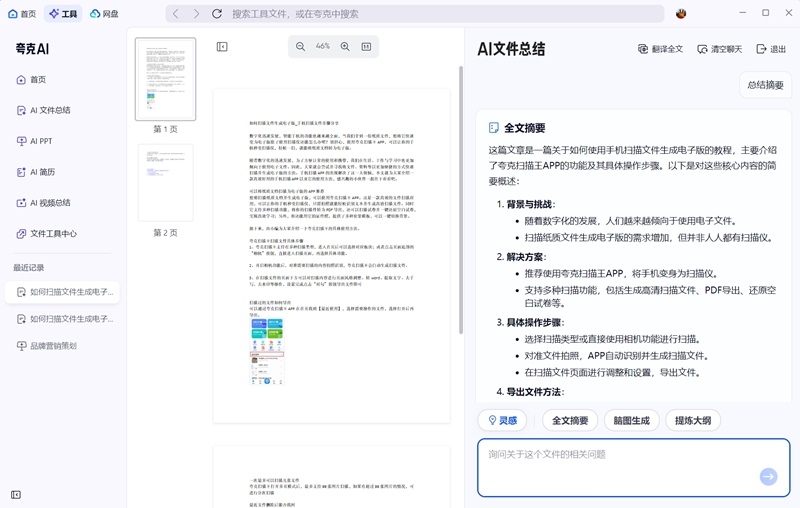The image size is (800, 508).
Task: Open the 首页 tab in top bar
Action: (x=22, y=14)
